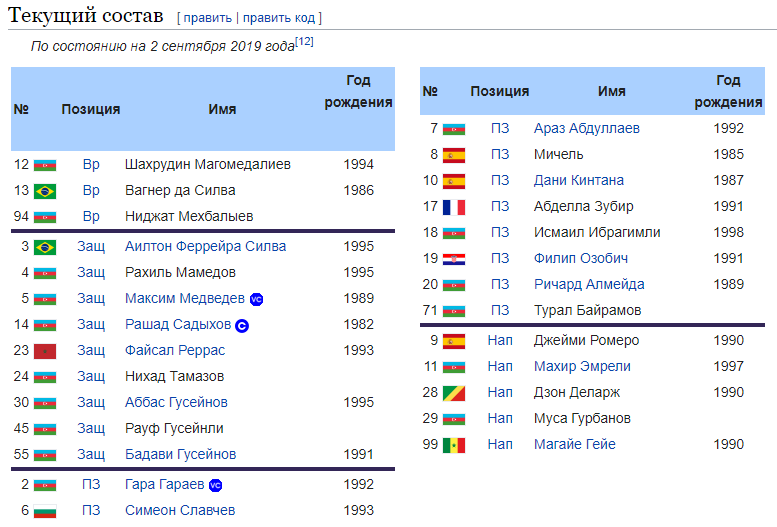Click the French flag next to Абделла Зубир

coord(454,207)
